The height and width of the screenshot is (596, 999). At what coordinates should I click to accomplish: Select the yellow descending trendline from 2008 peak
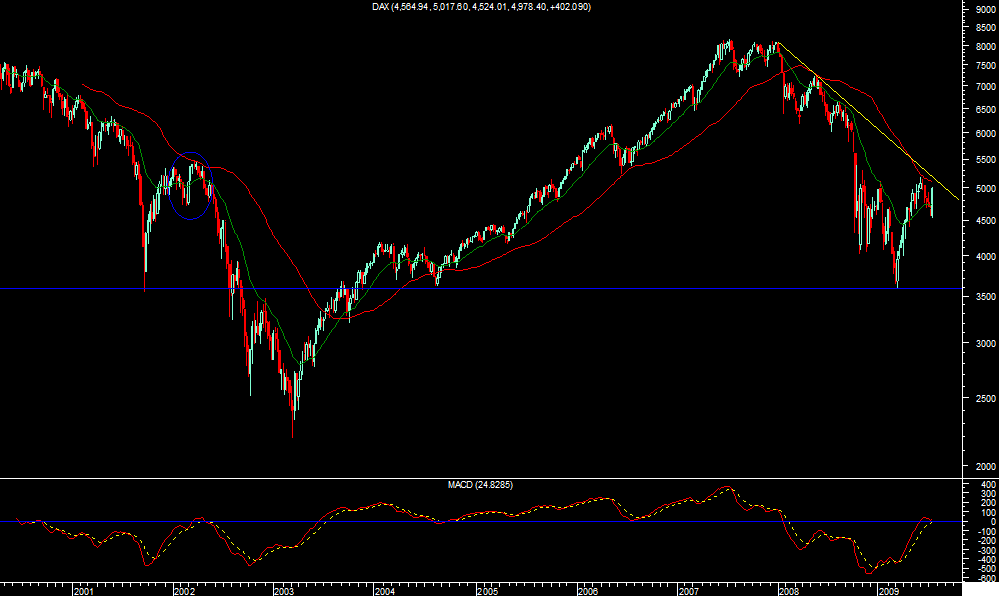[868, 121]
